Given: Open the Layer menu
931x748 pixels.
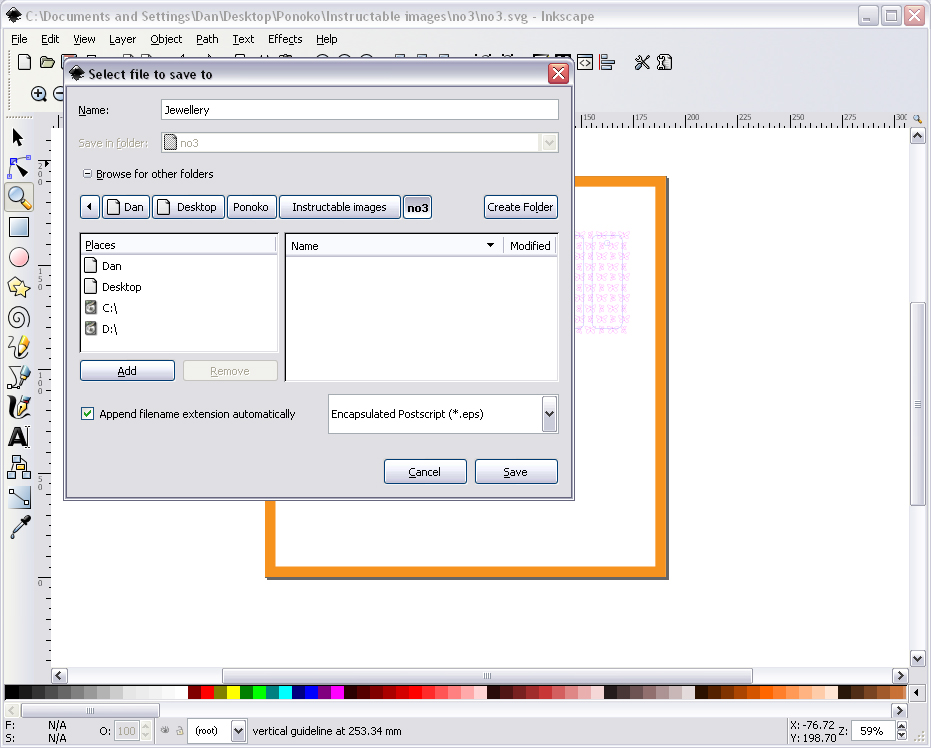Looking at the screenshot, I should click(122, 39).
